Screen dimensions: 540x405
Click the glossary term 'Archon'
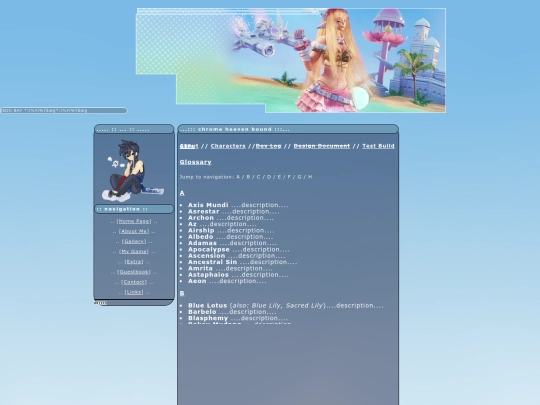pyautogui.click(x=201, y=218)
